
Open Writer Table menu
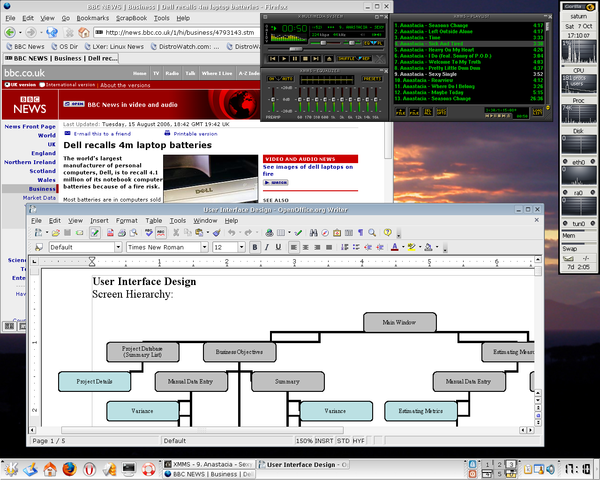tap(153, 220)
